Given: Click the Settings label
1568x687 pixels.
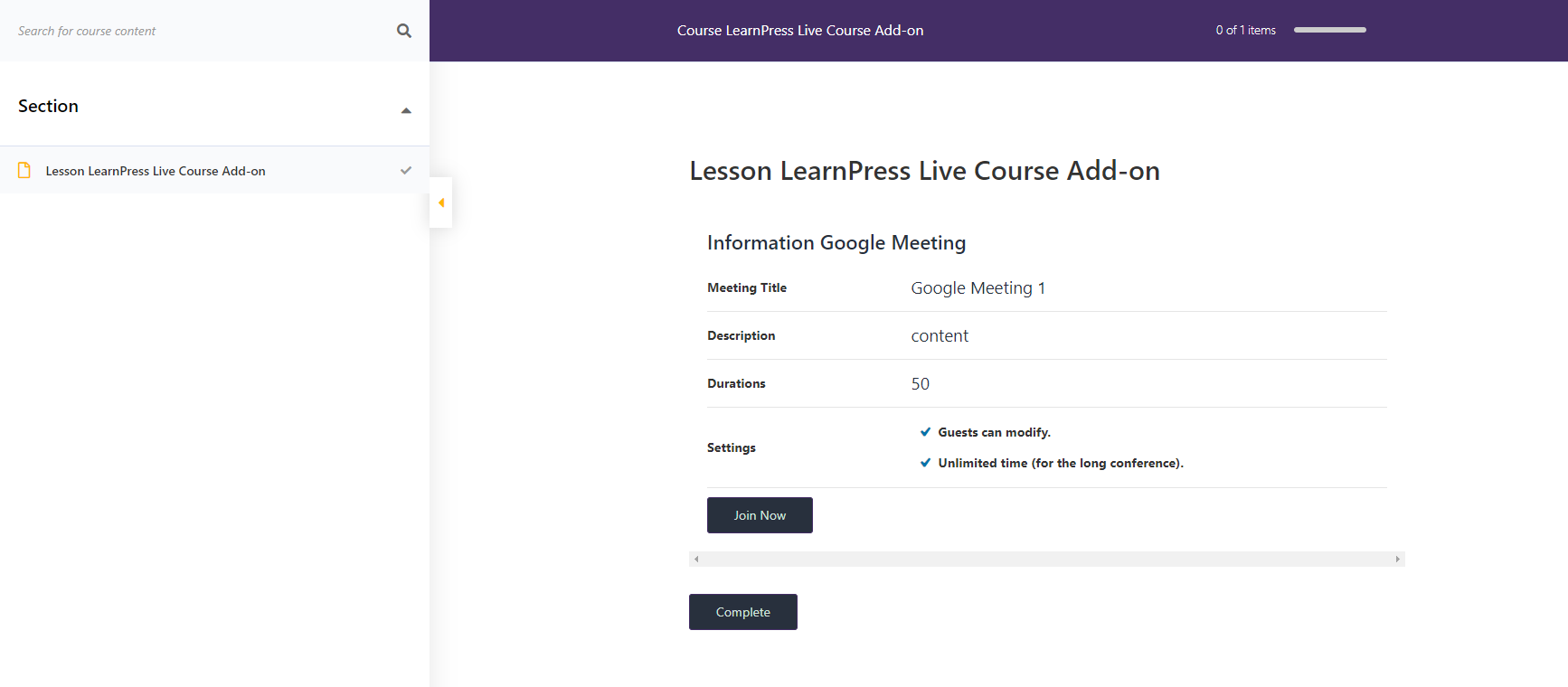Looking at the screenshot, I should (x=731, y=447).
